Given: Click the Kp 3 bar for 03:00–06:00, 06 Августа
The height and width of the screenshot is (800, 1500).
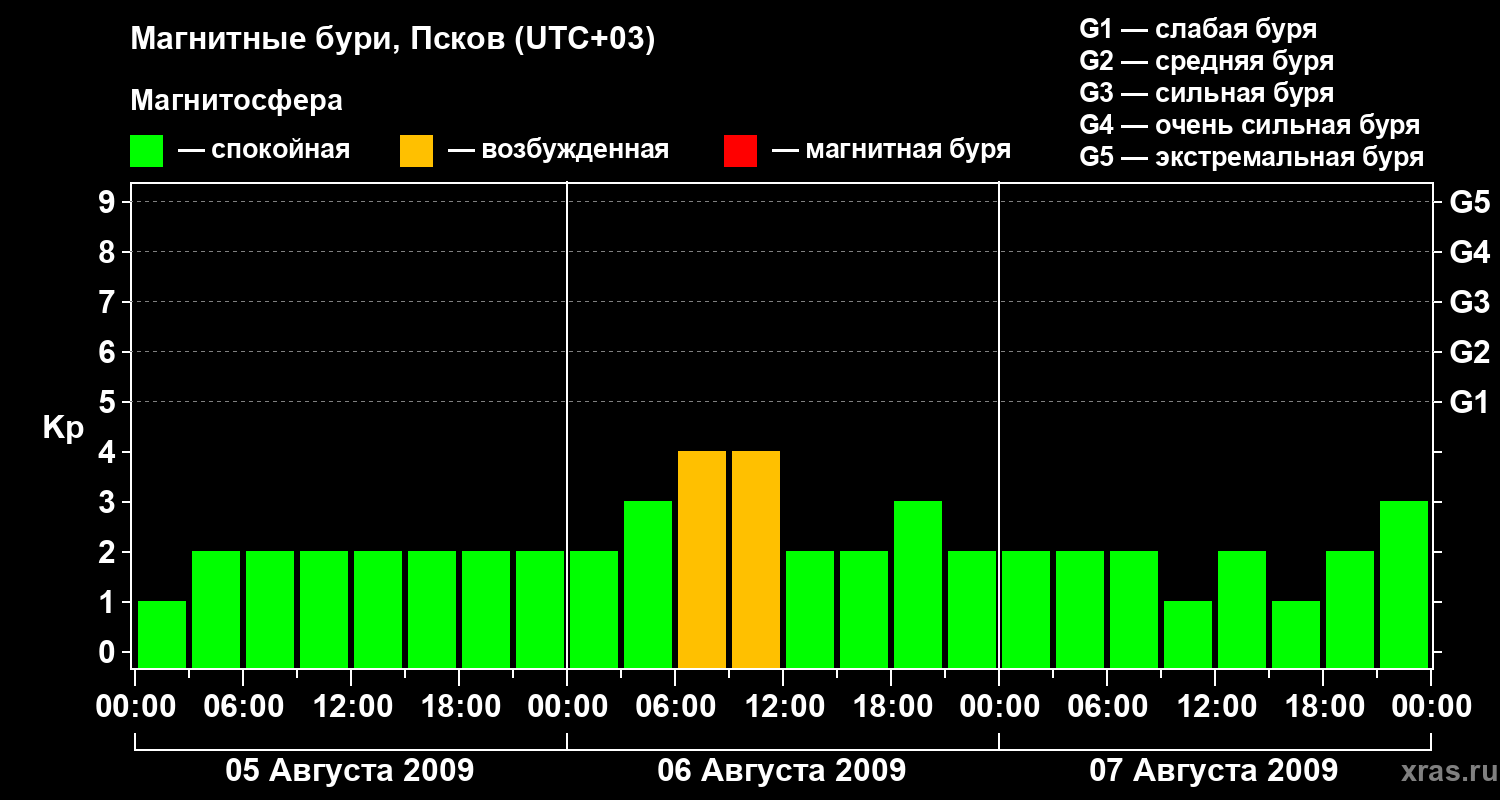Looking at the screenshot, I should click(x=648, y=584).
